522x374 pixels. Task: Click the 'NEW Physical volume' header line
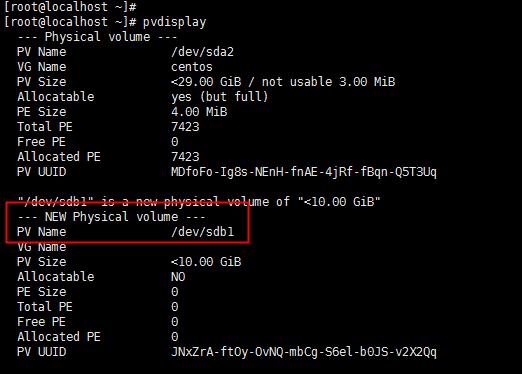[111, 217]
